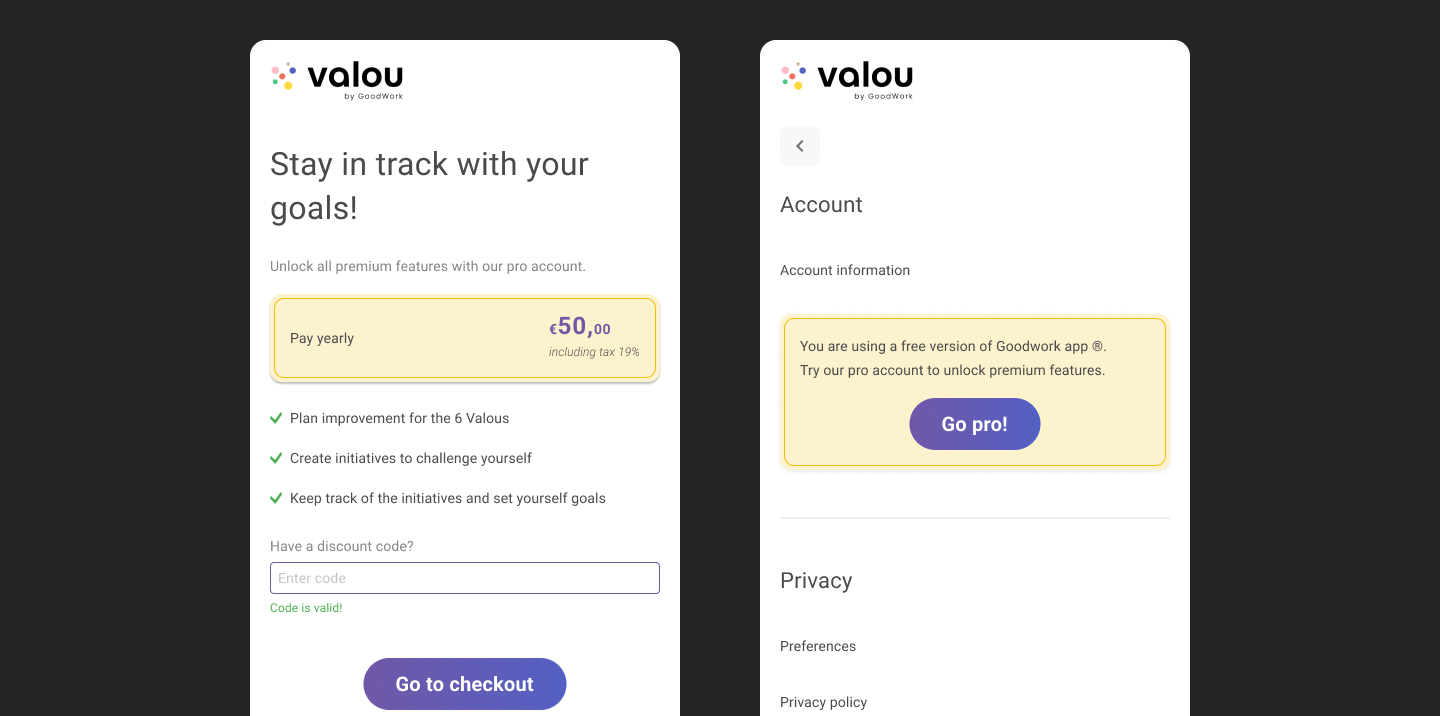Click the checkmark beside Create initiatives feature
This screenshot has width=1440, height=716.
point(276,458)
